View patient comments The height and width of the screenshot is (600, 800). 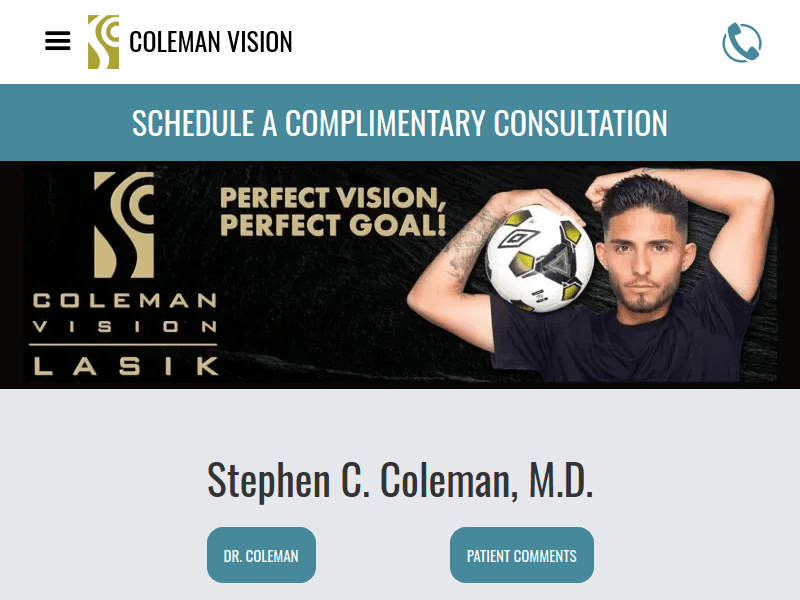pyautogui.click(x=521, y=555)
